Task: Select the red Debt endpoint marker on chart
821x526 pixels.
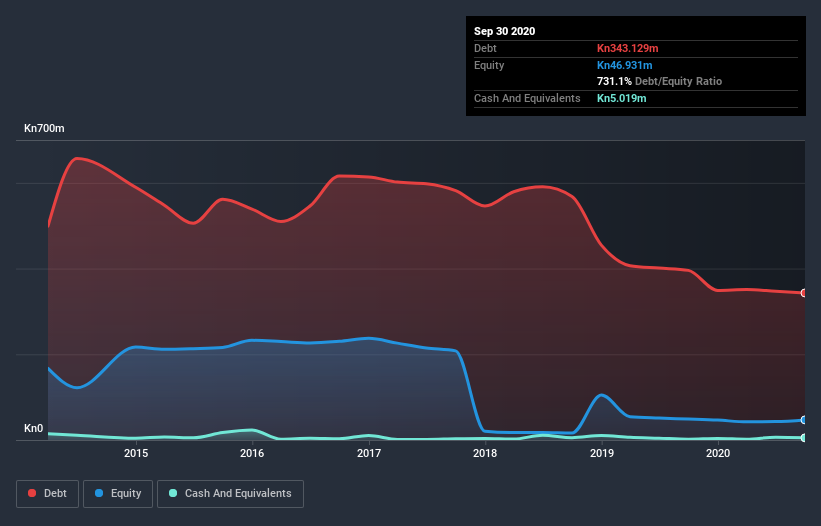Action: coord(804,293)
